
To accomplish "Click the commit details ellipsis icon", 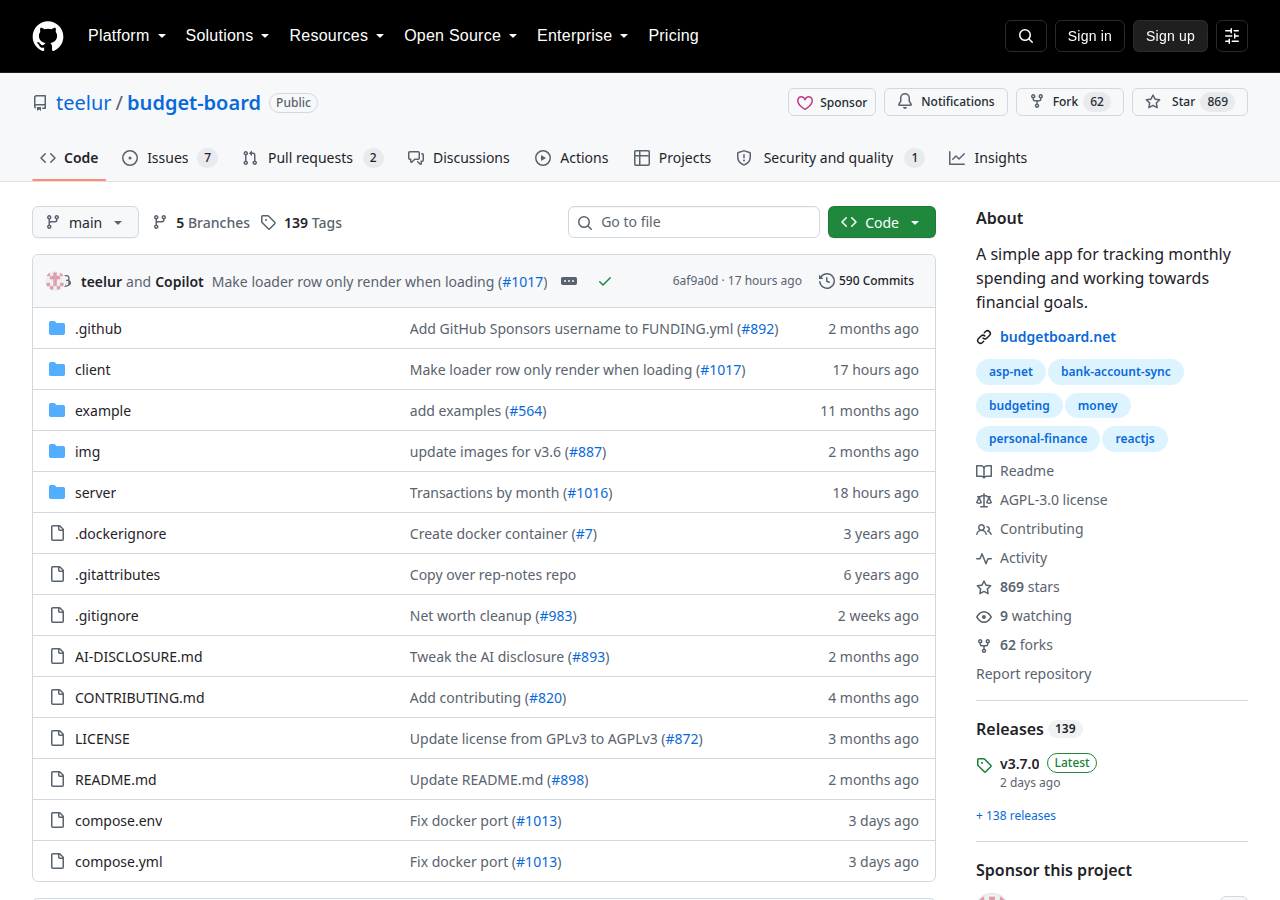I will pyautogui.click(x=569, y=281).
